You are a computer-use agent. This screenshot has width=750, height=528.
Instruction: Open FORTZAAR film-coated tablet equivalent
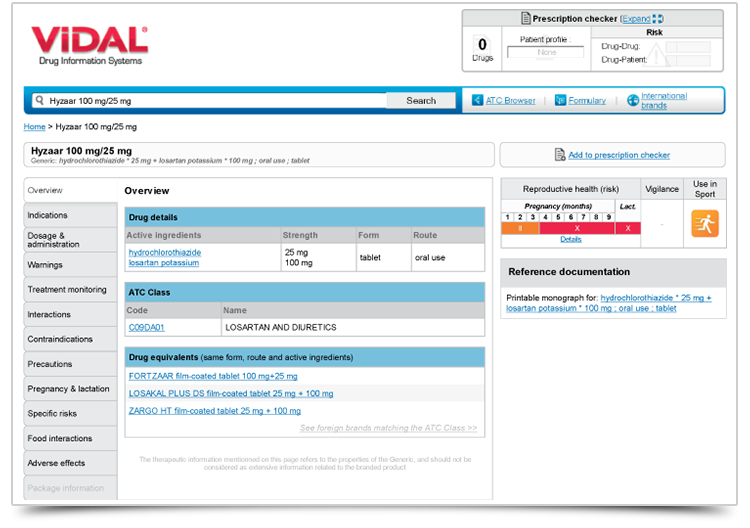[x=213, y=376]
